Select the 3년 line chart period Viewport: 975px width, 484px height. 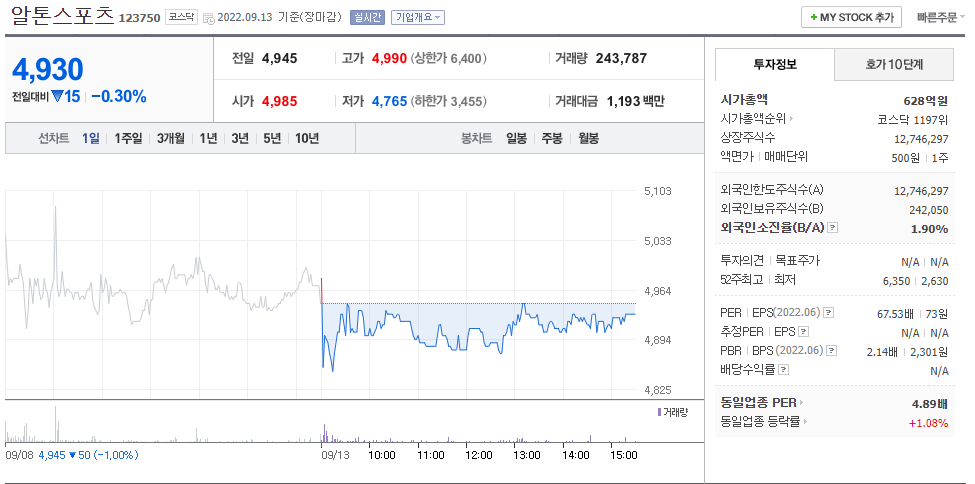tap(240, 138)
